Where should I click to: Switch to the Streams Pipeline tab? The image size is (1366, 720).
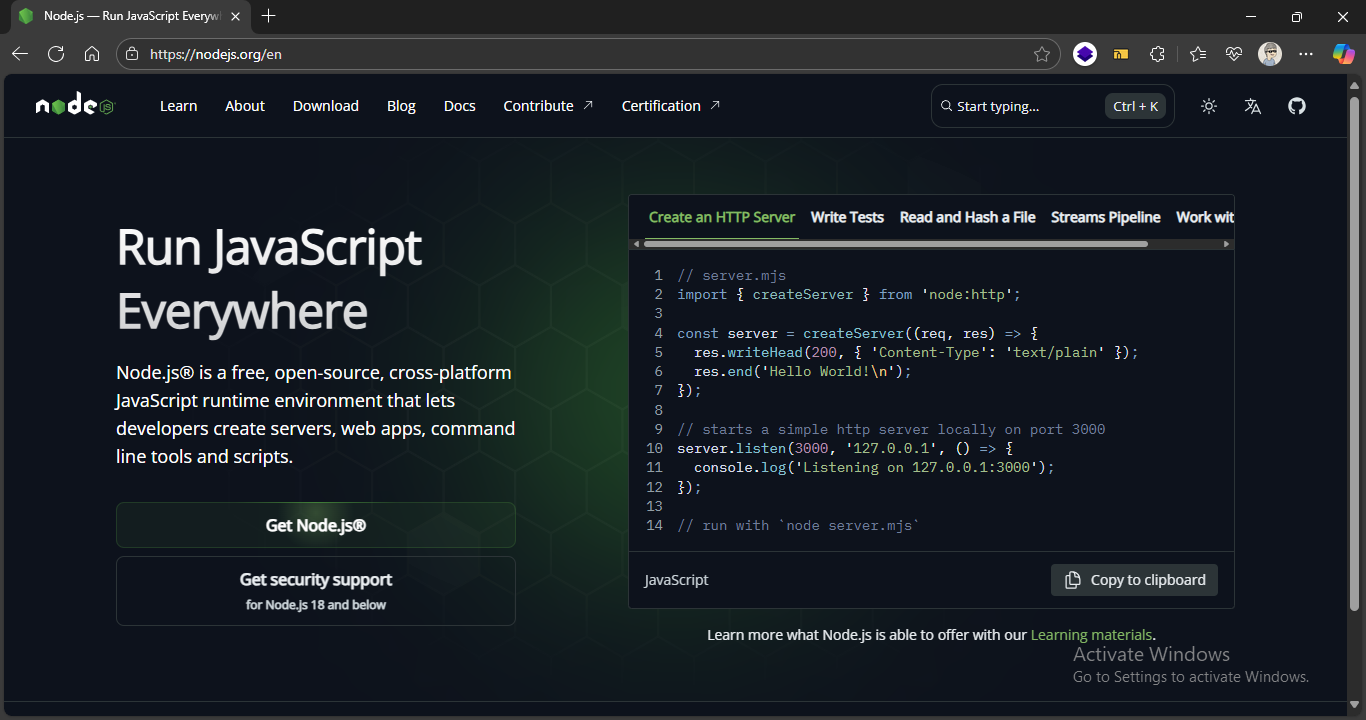tap(1105, 217)
